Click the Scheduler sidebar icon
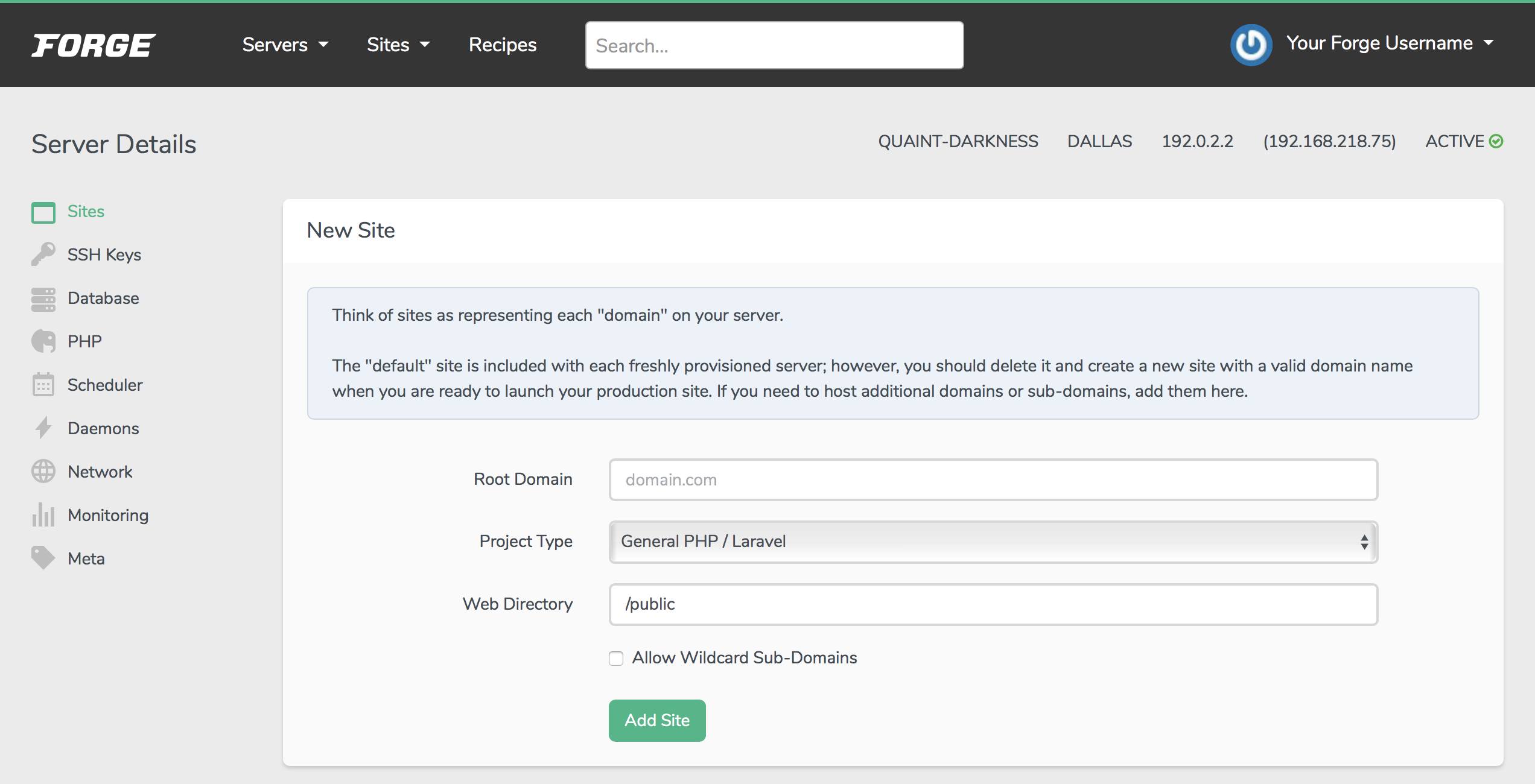The width and height of the screenshot is (1535, 784). 42,384
